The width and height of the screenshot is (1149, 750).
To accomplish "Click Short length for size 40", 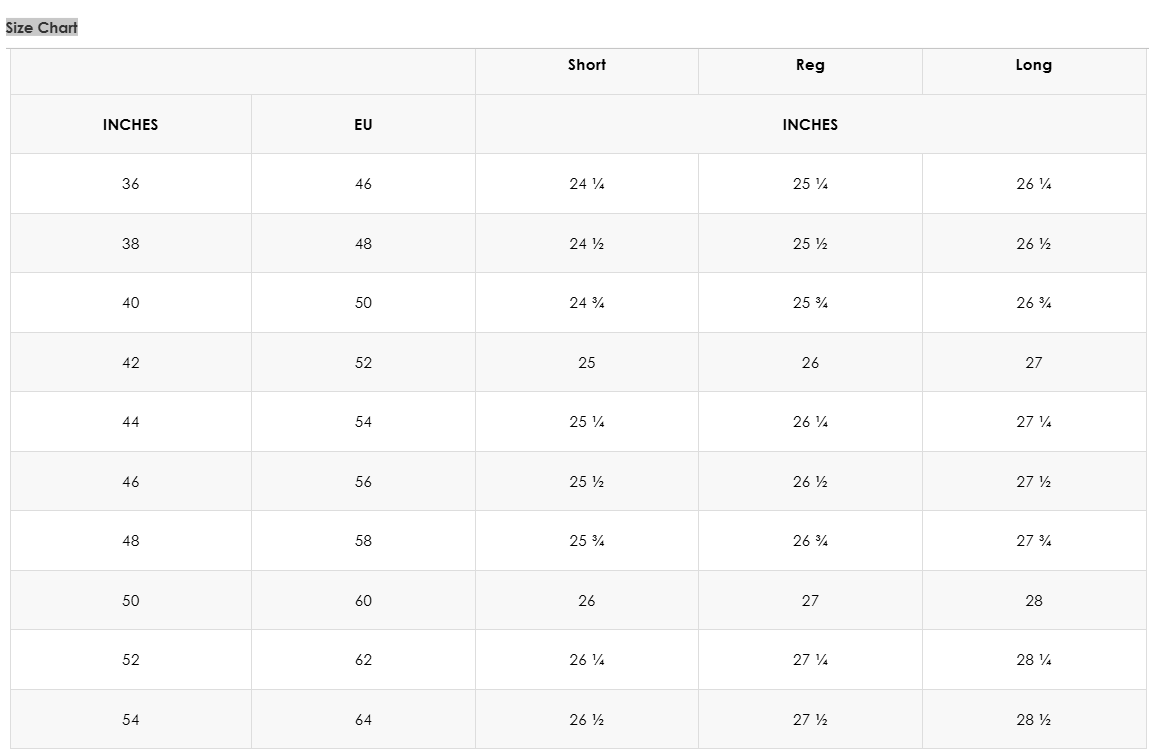I will (587, 303).
